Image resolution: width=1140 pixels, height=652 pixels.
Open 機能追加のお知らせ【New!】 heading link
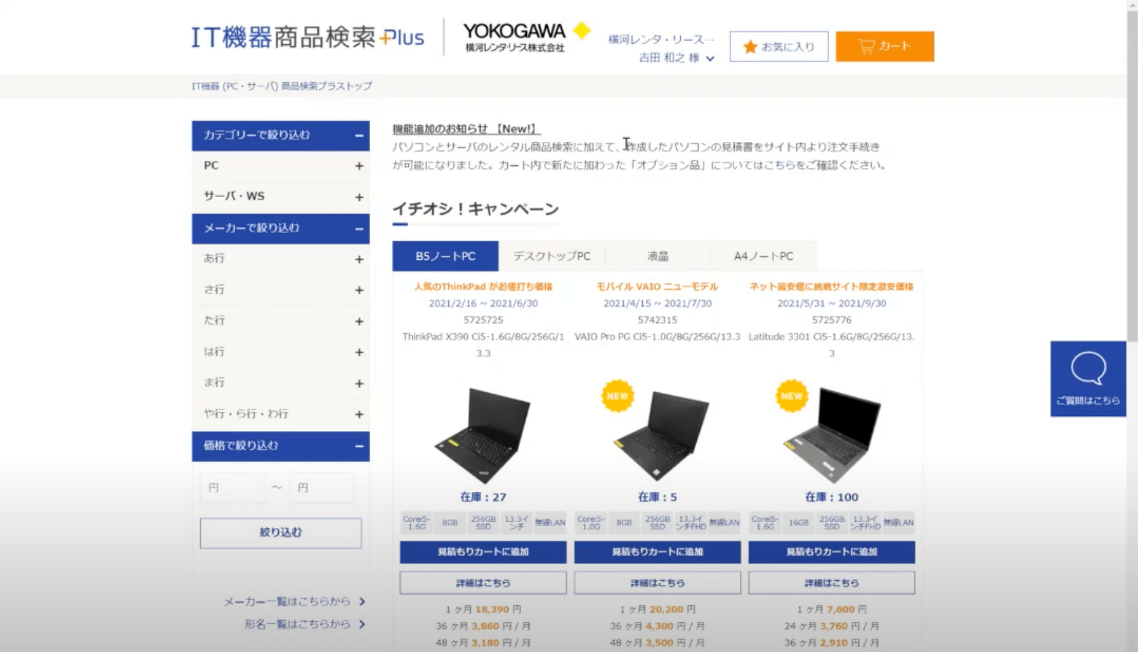click(465, 129)
